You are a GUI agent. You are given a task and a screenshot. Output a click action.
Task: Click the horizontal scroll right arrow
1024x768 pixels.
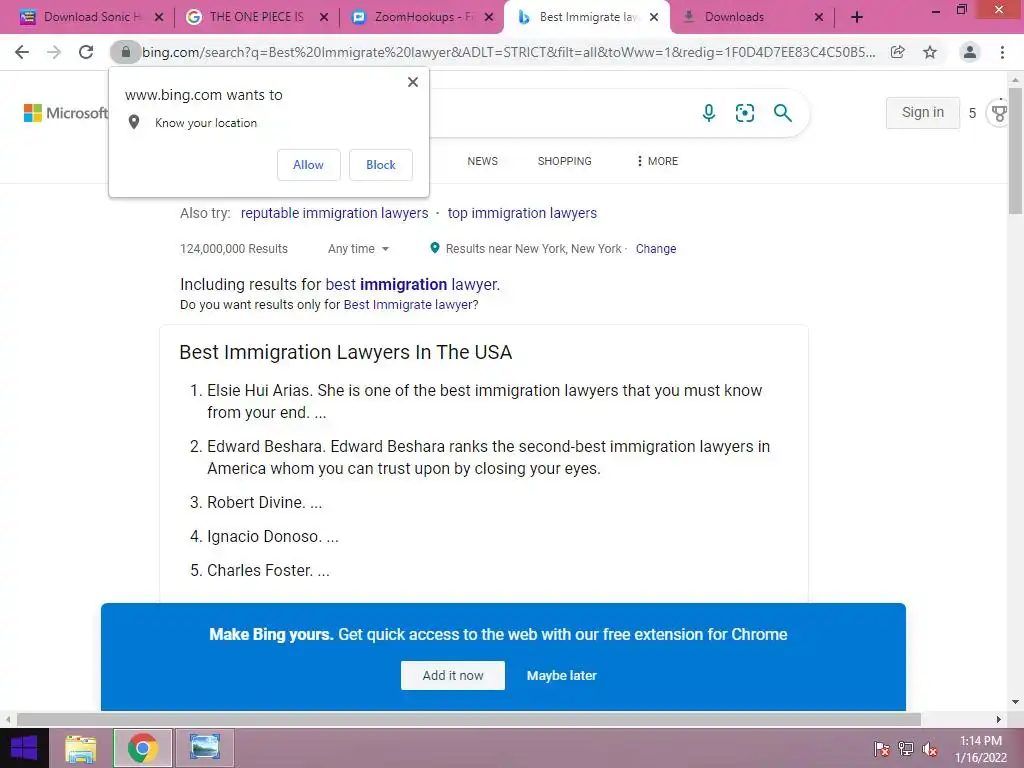[998, 719]
